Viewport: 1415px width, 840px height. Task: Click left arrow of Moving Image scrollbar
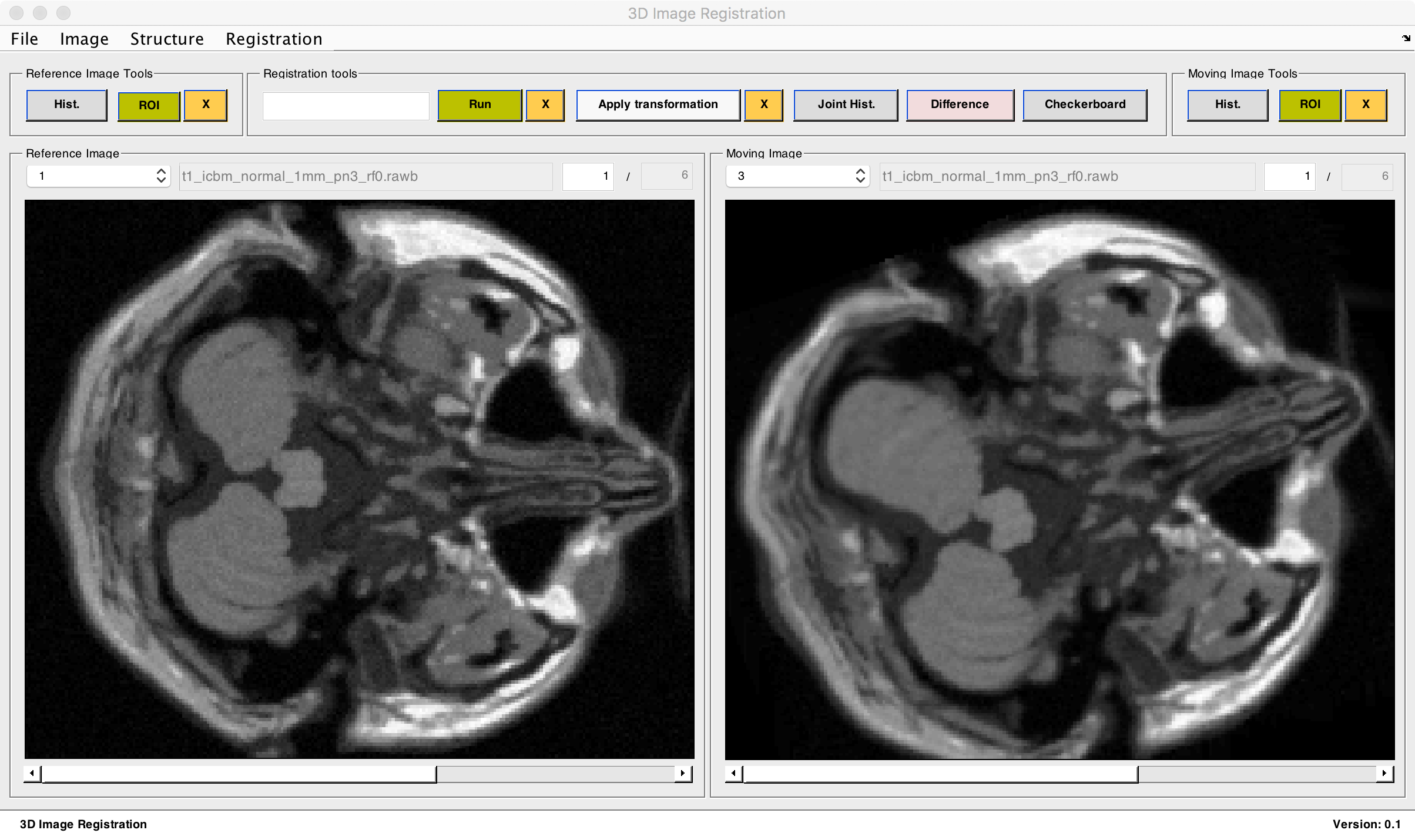tap(733, 773)
